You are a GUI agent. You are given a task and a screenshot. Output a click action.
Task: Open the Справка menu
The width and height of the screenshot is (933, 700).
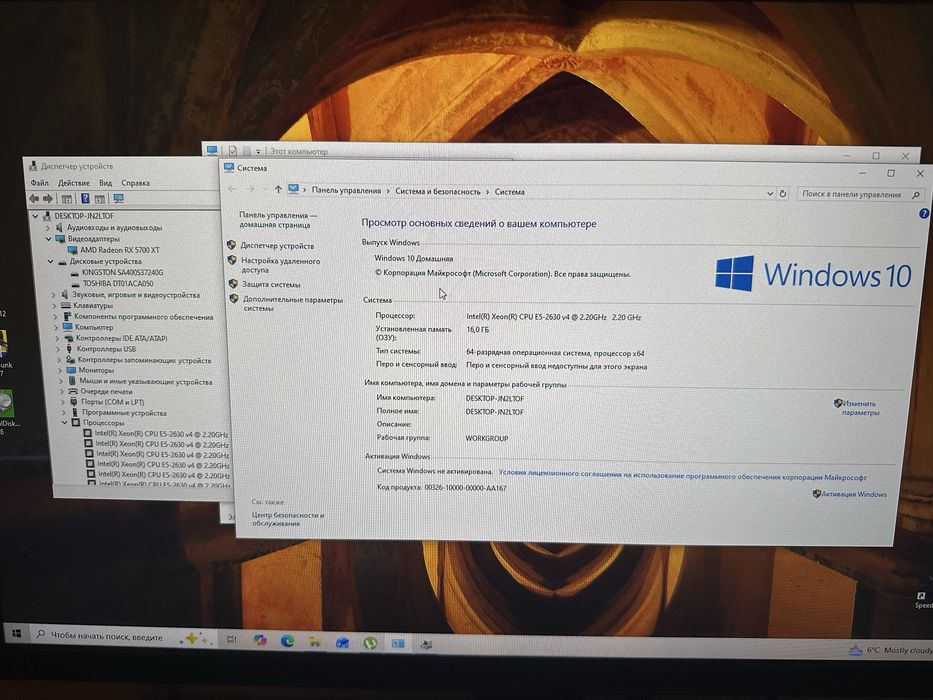(135, 183)
